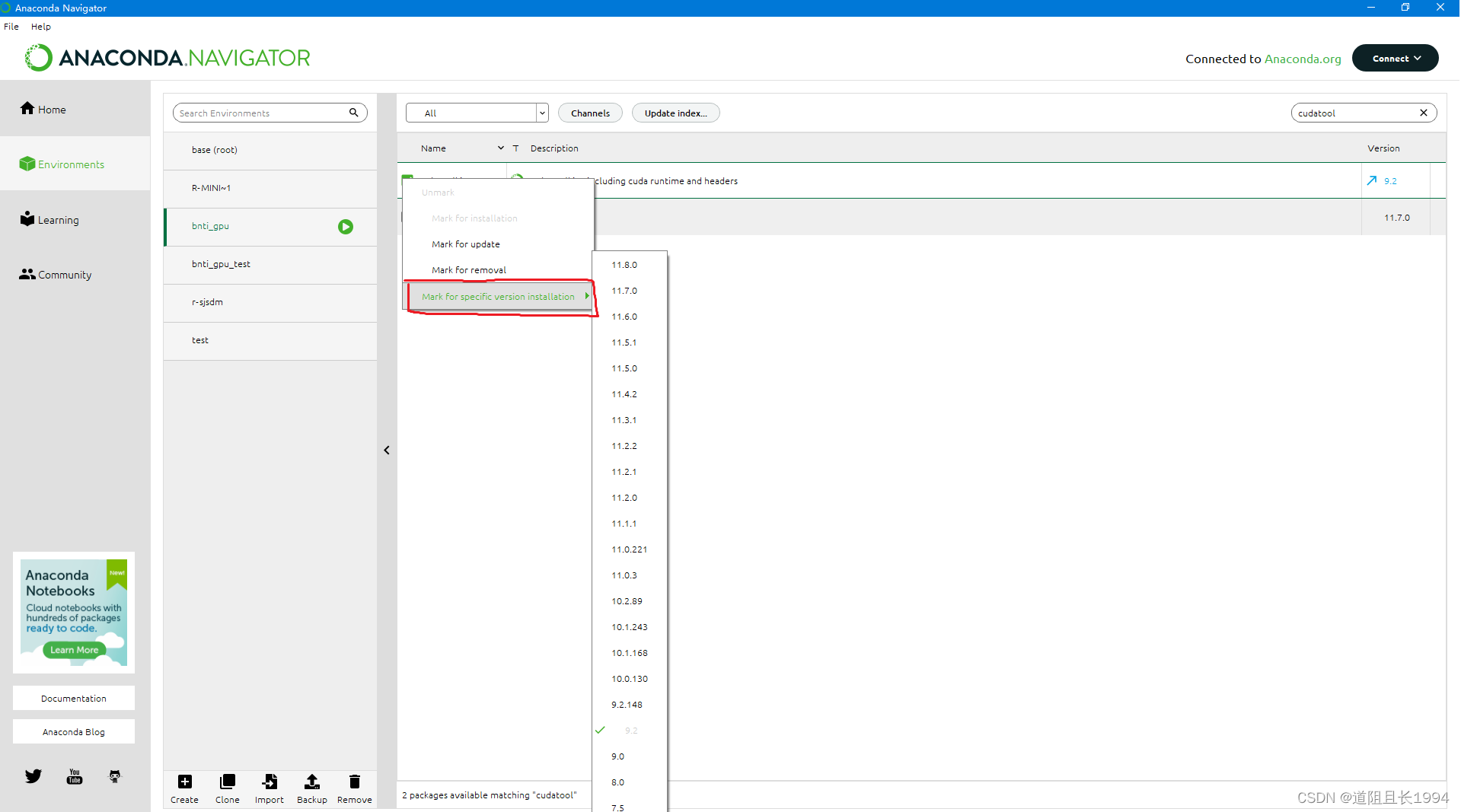Choose version 11.0.221
This screenshot has width=1461, height=812.
pyautogui.click(x=630, y=549)
